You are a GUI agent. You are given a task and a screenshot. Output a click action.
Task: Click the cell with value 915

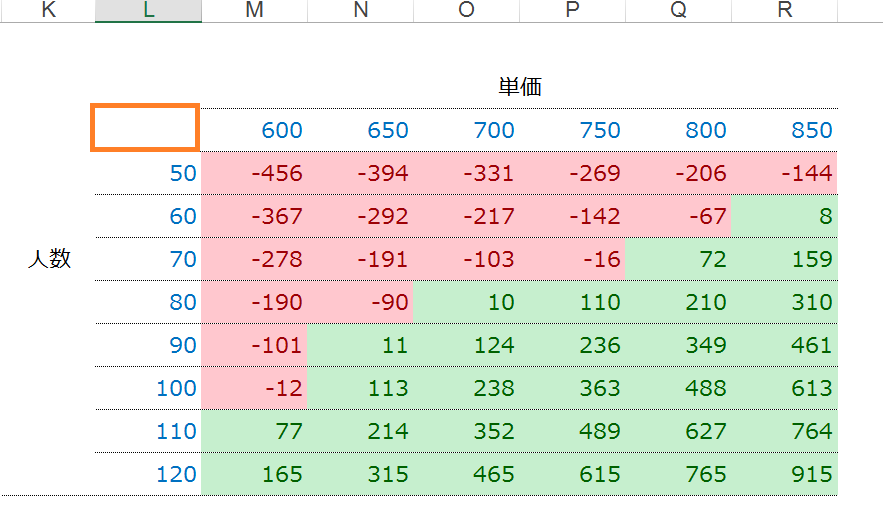coord(784,474)
